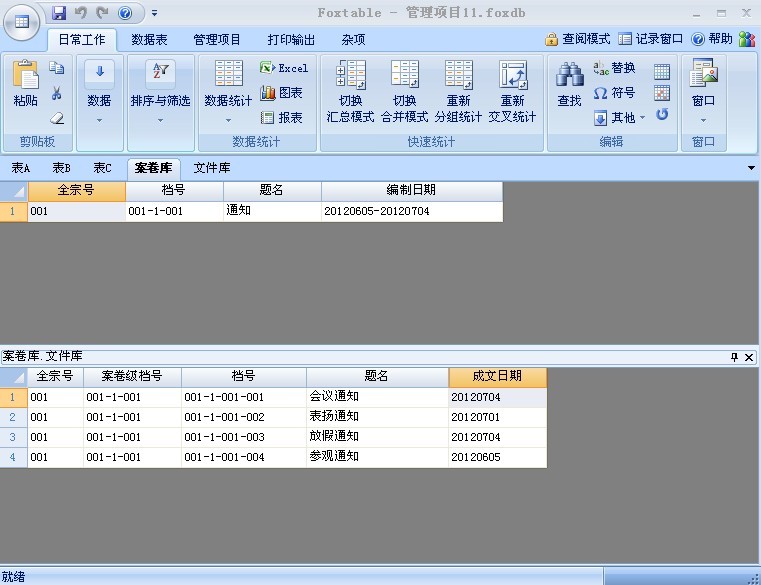
Task: Expand the table tab list dropdown arrow
Action: [x=751, y=168]
